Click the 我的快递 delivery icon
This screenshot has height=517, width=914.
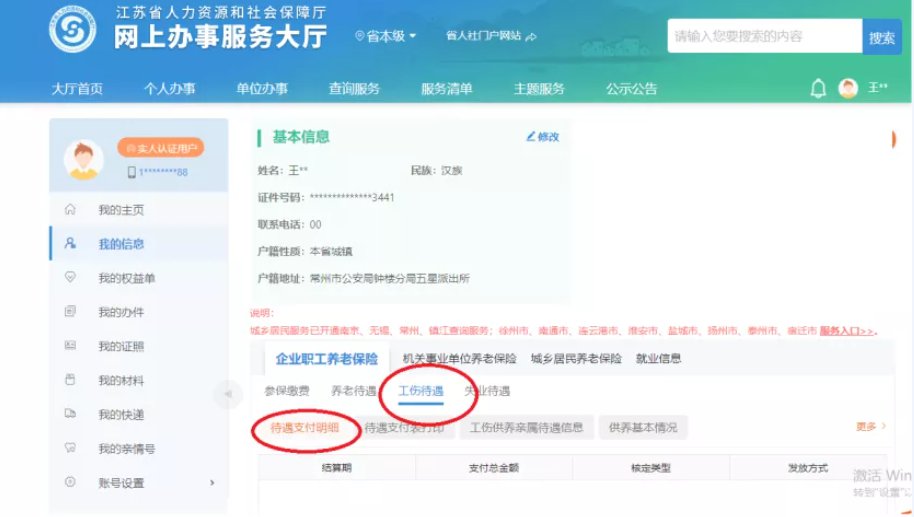70,414
